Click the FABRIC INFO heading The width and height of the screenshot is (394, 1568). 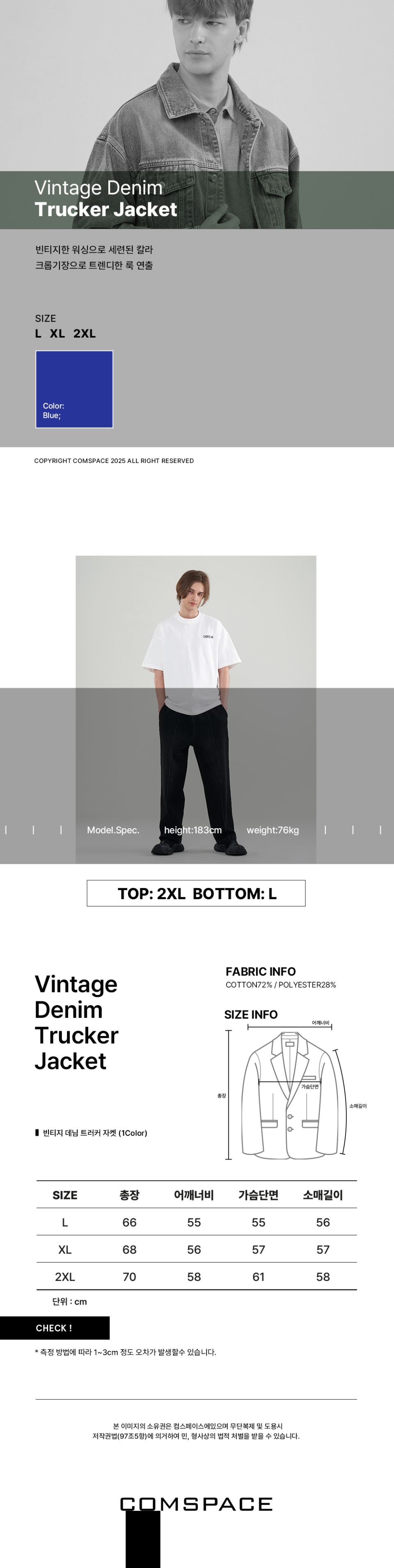click(260, 972)
